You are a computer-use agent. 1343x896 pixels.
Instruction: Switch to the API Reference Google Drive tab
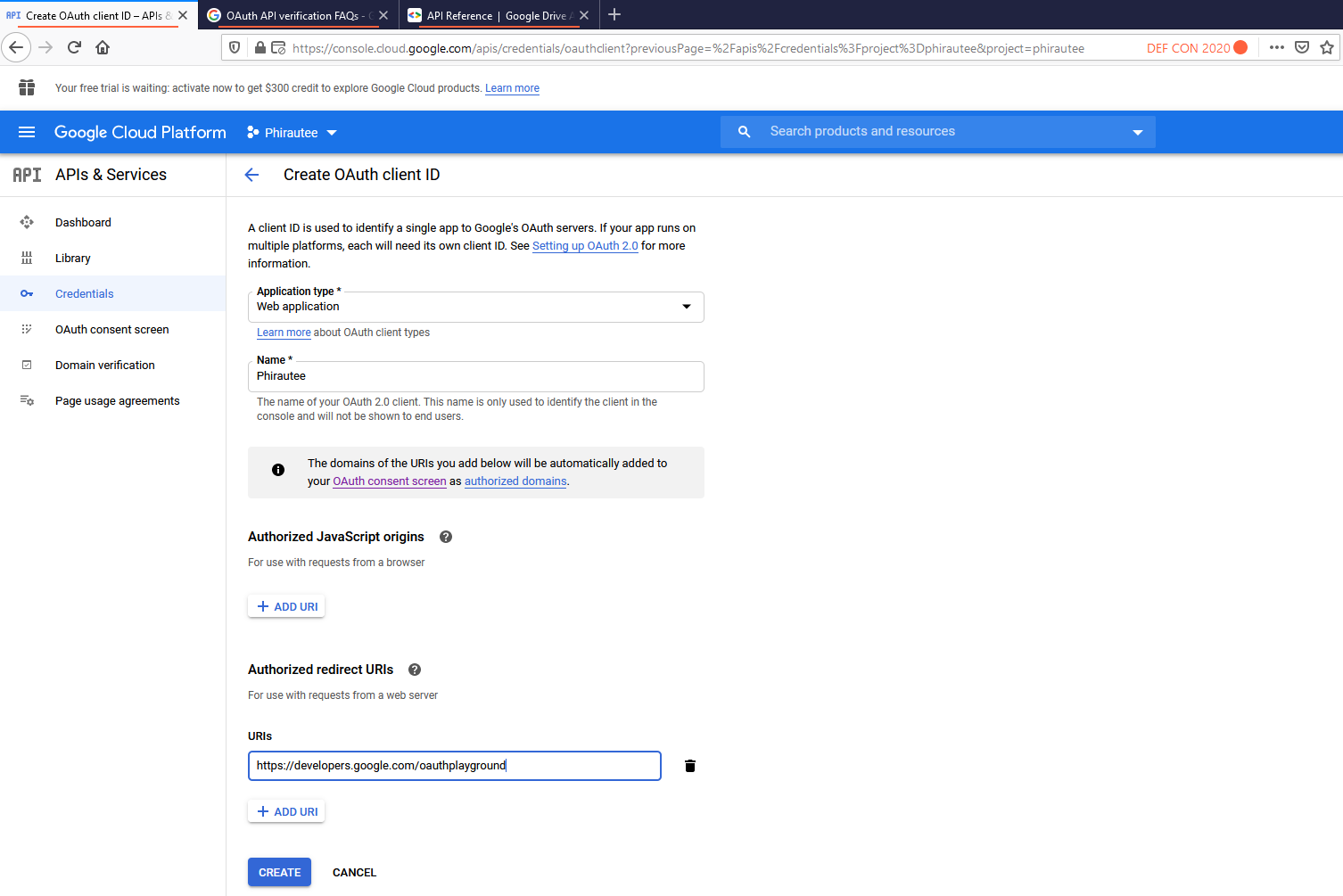click(499, 15)
